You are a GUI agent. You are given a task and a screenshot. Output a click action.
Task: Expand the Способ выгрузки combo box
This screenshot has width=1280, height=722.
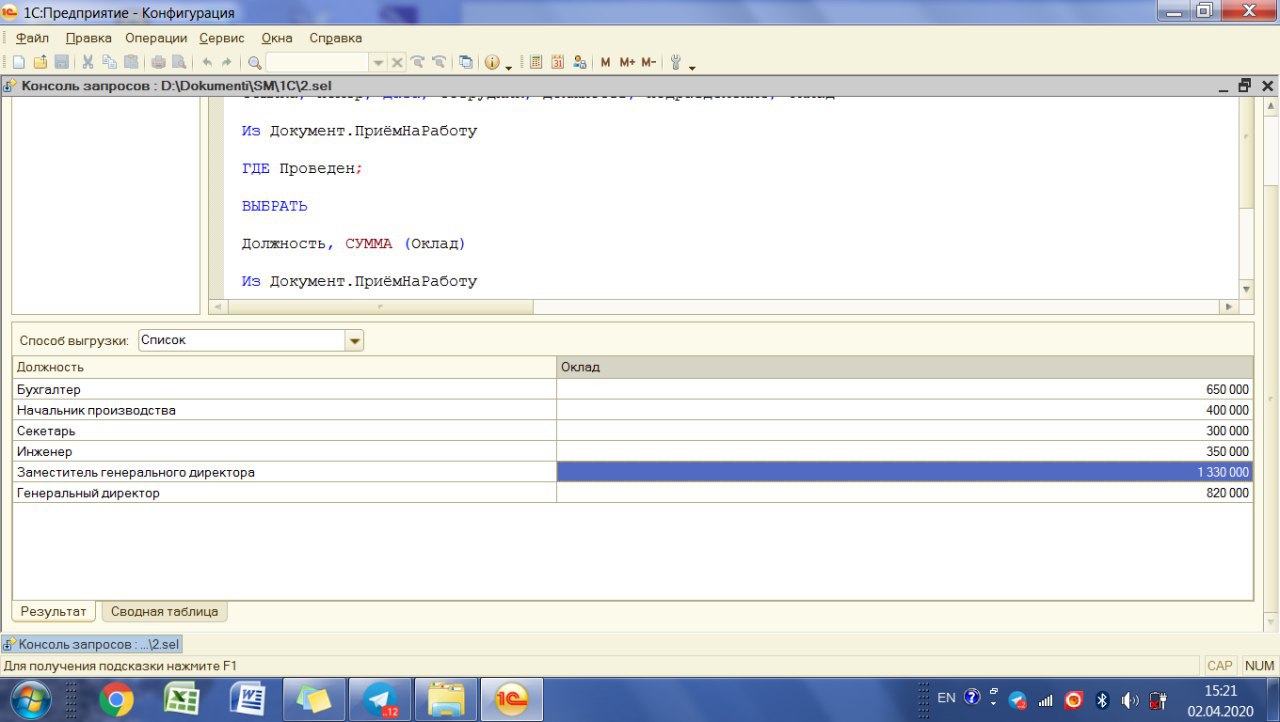click(x=354, y=341)
